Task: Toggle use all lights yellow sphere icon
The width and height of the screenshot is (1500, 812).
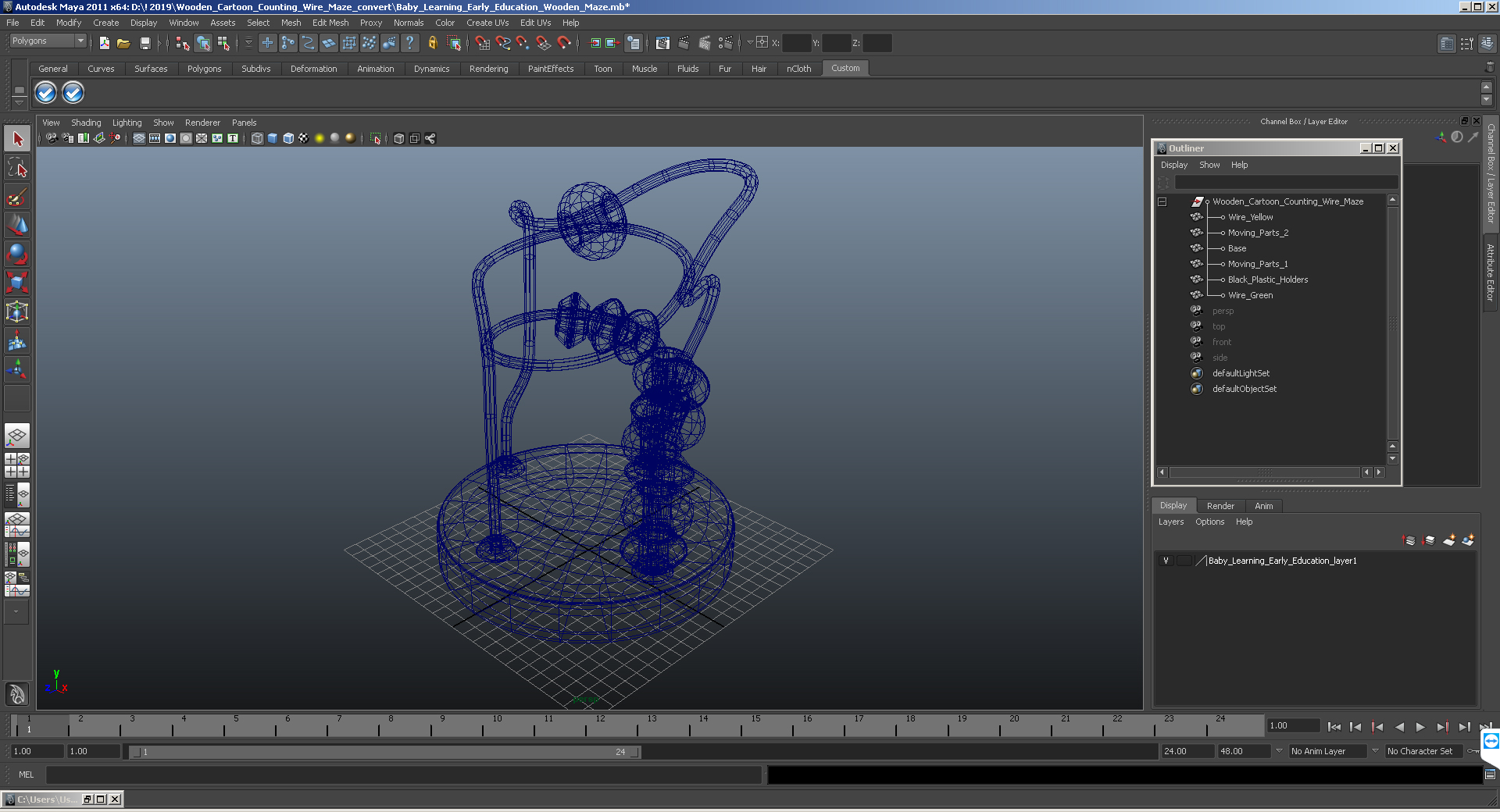Action: click(x=320, y=138)
